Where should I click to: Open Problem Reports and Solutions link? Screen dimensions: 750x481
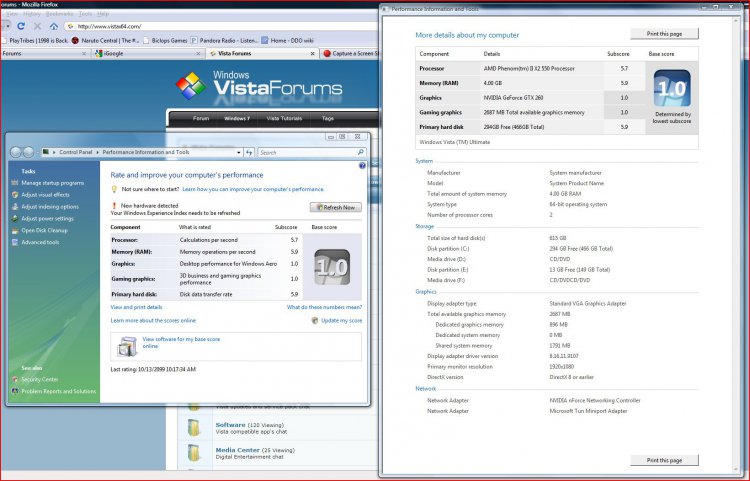(x=58, y=391)
